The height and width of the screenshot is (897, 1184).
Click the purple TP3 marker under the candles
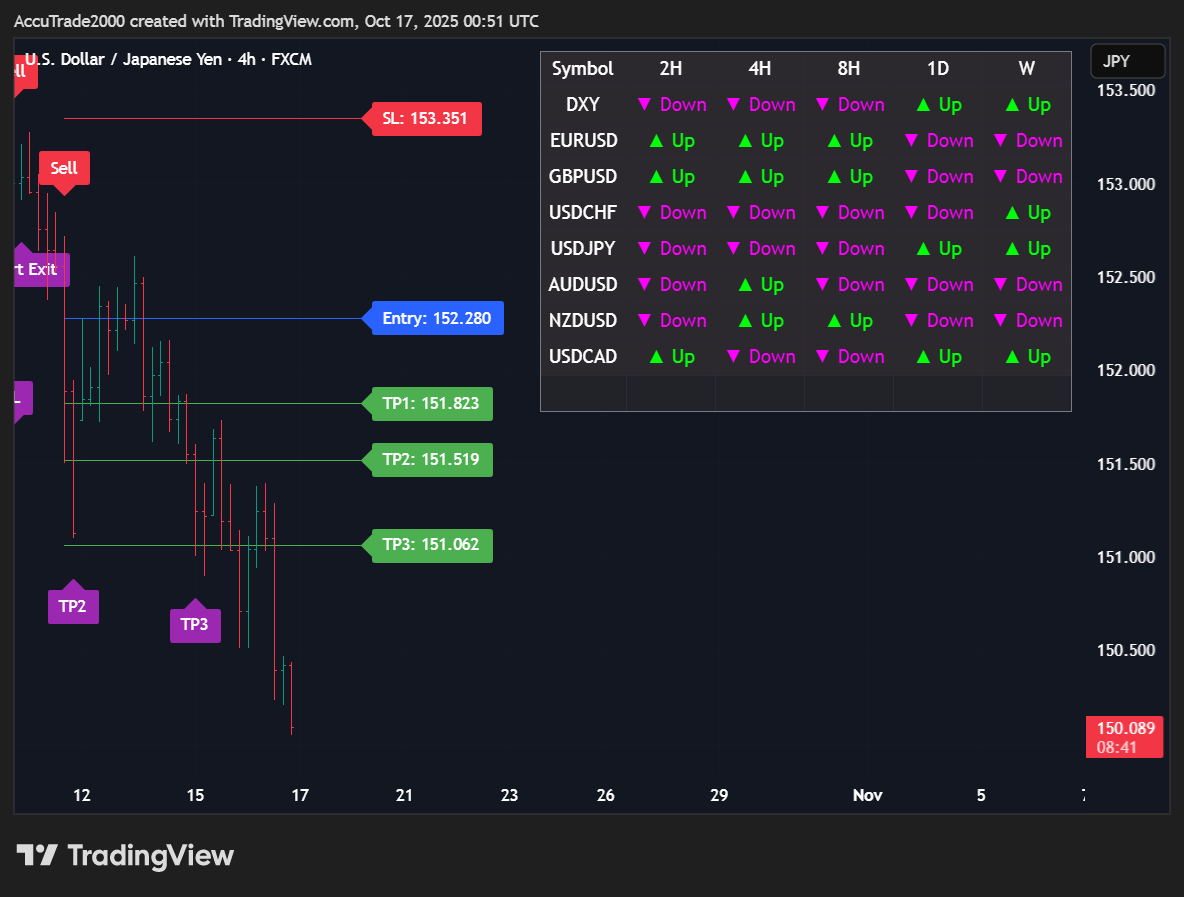(195, 625)
